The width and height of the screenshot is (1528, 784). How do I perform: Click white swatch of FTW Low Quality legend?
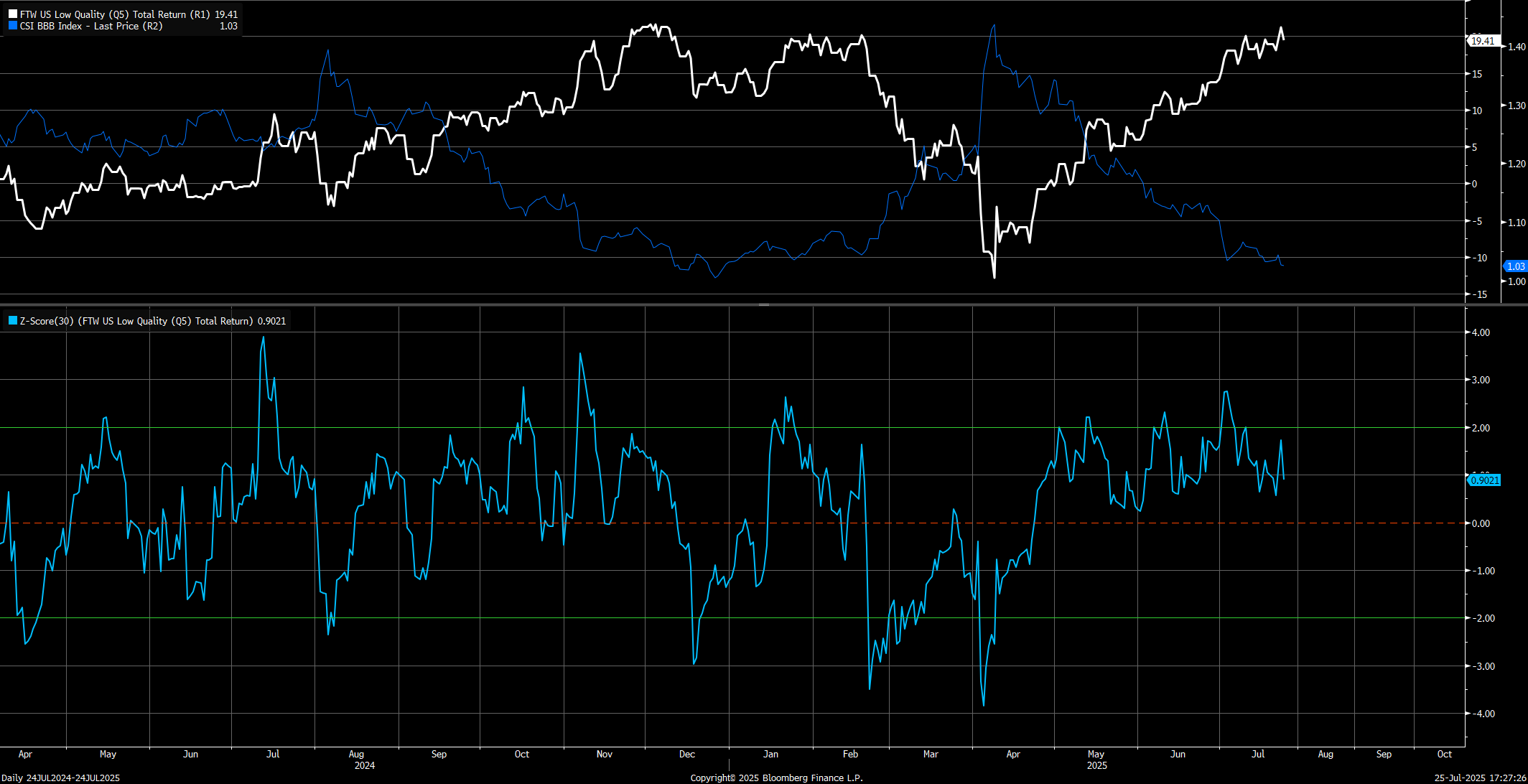click(x=12, y=14)
